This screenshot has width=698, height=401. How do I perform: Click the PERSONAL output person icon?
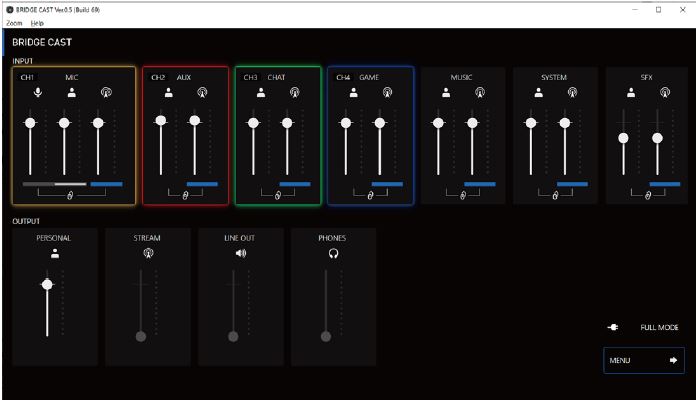coord(55,253)
